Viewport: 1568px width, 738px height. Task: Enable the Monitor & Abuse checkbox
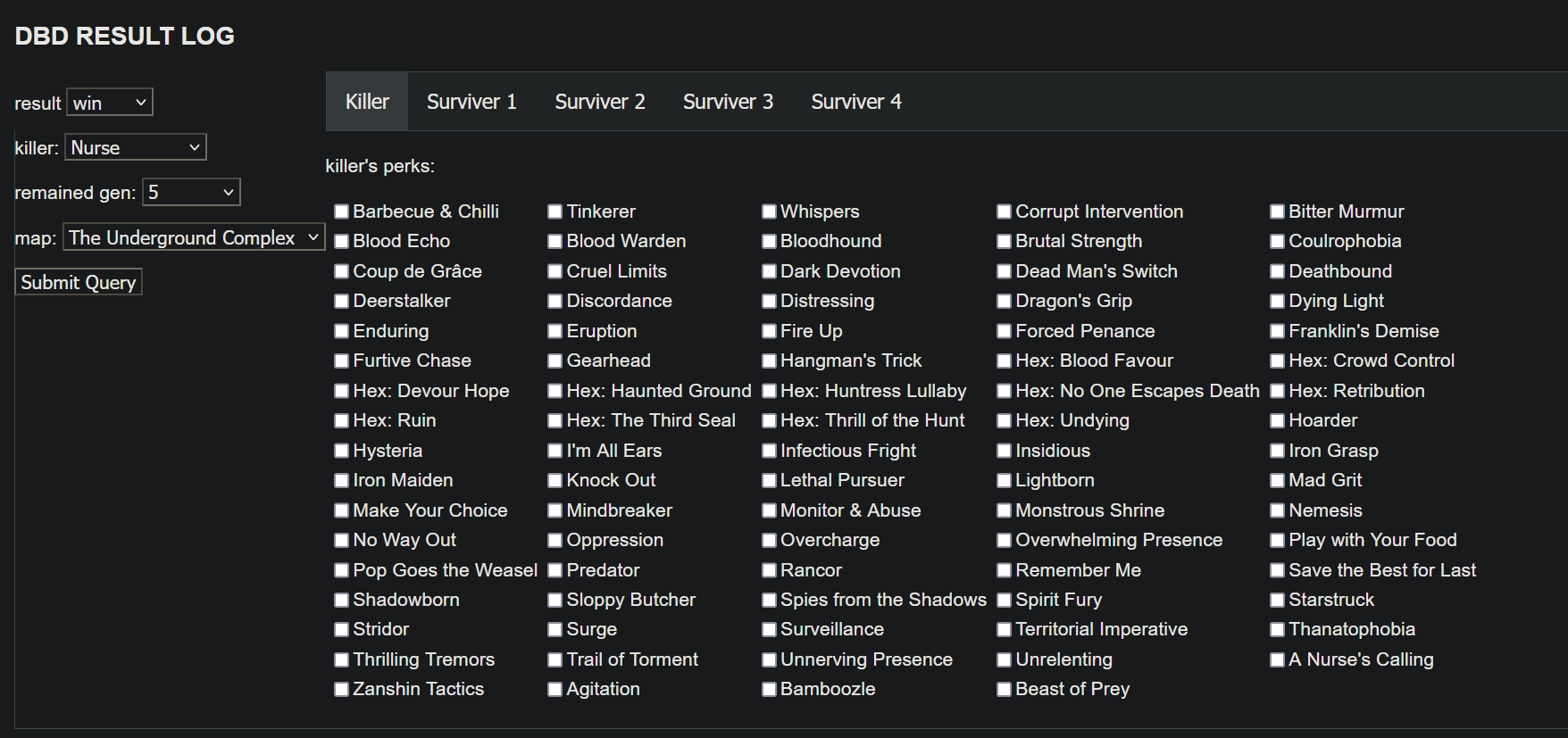coord(769,510)
